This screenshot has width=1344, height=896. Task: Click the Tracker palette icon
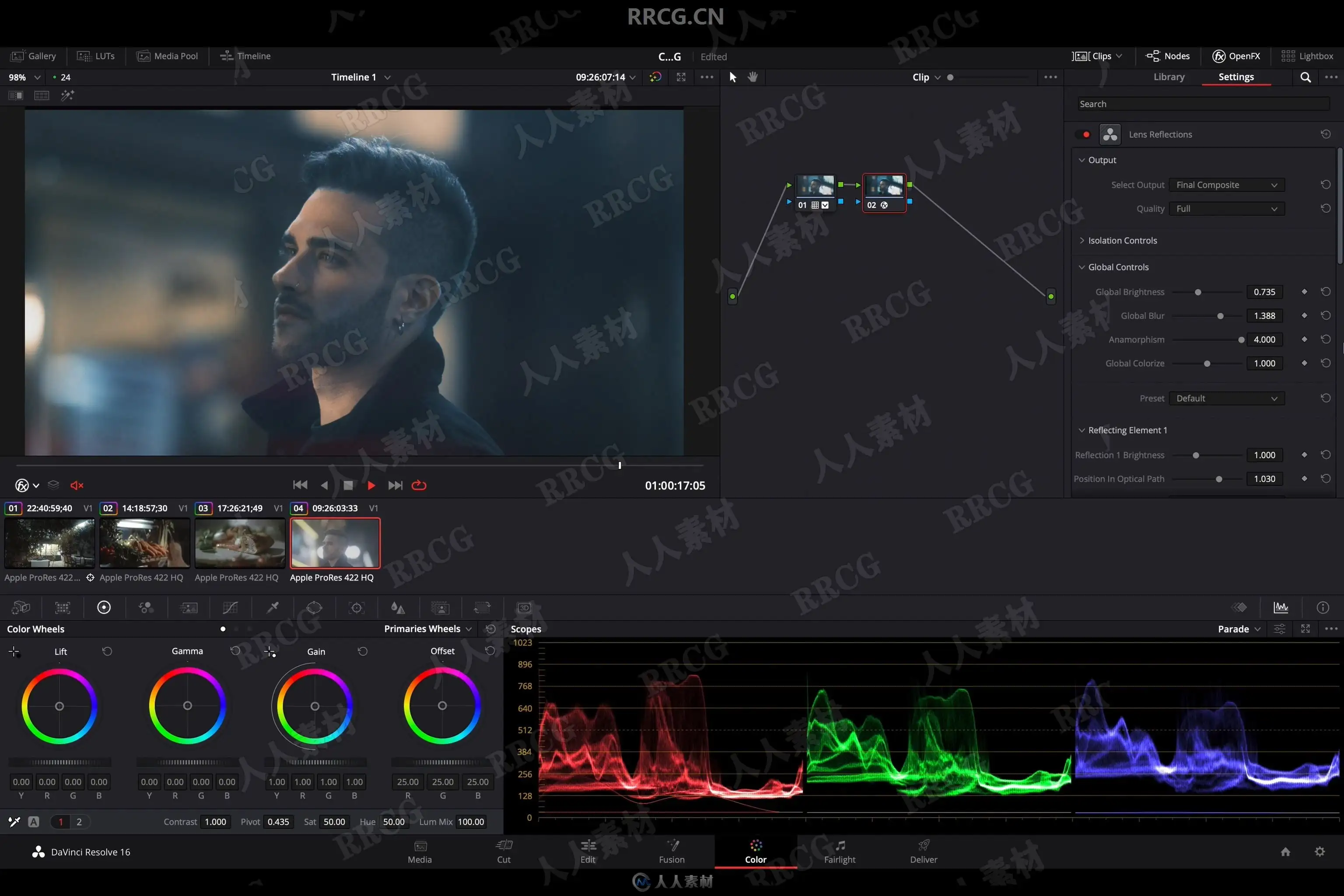[x=357, y=607]
